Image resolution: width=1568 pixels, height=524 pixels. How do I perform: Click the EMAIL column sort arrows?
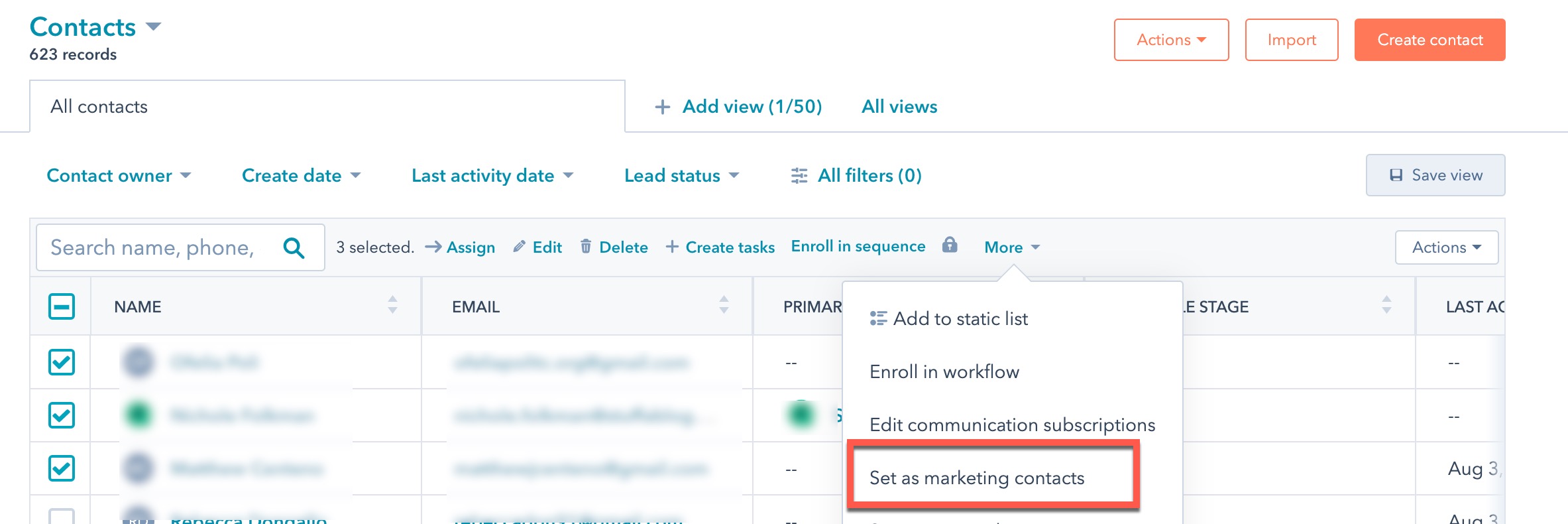[724, 305]
